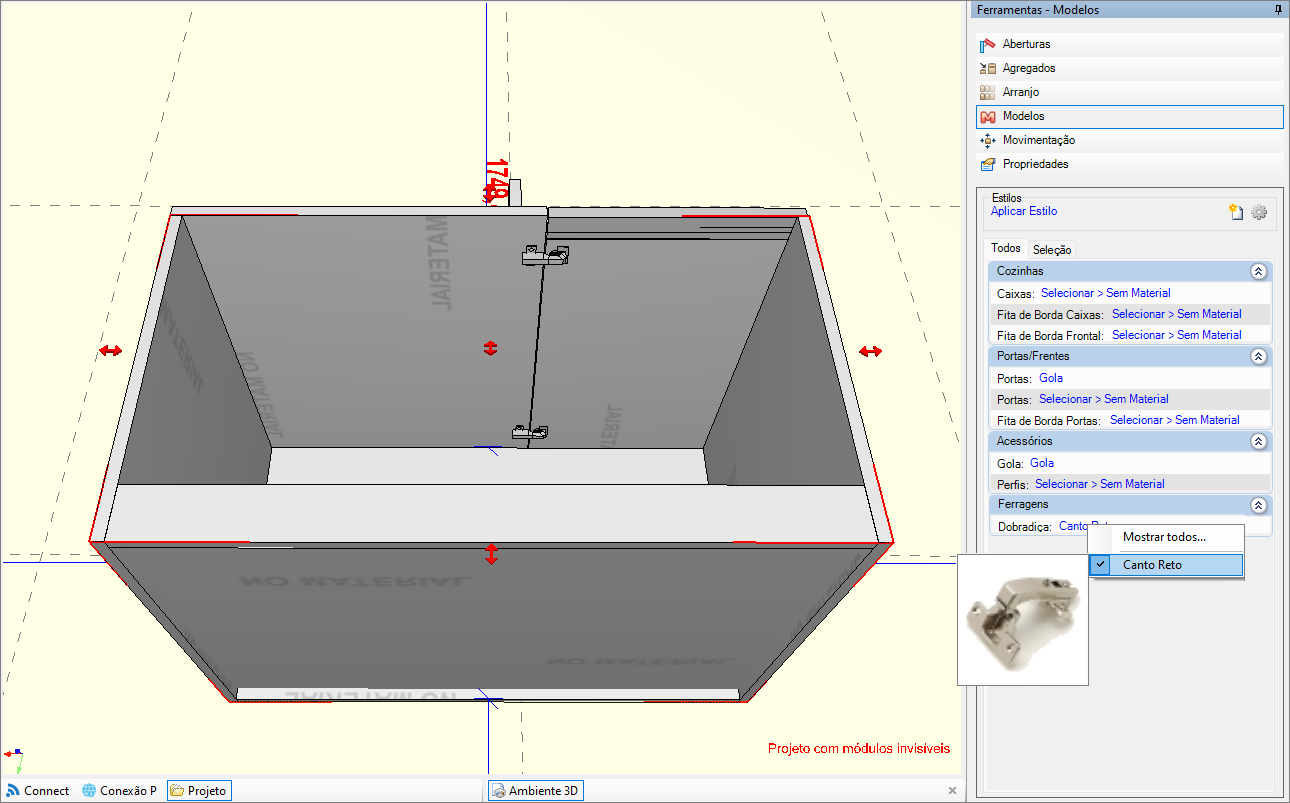This screenshot has height=803, width=1290.
Task: Select material for Perfis
Action: [x=1100, y=484]
